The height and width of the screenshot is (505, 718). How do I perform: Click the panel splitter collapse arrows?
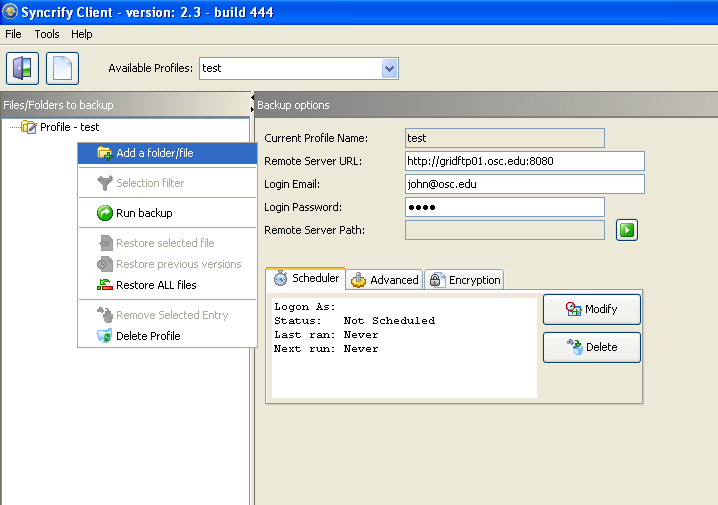click(x=252, y=103)
